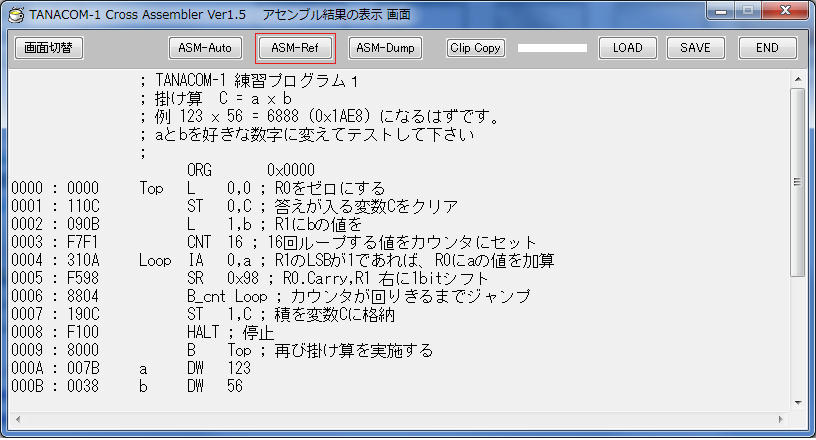The image size is (816, 440).
Task: Click the line 'L 1,b'
Action: (x=219, y=224)
